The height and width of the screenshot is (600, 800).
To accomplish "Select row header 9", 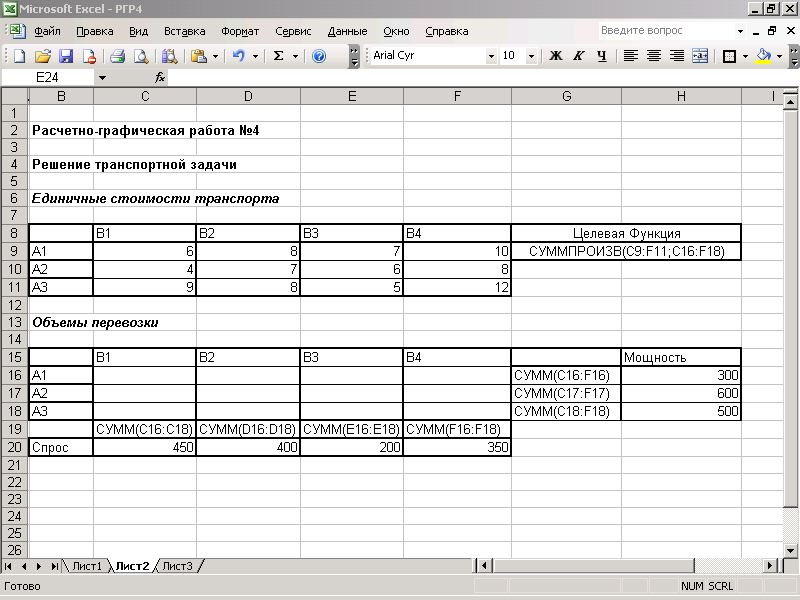I will pyautogui.click(x=14, y=251).
